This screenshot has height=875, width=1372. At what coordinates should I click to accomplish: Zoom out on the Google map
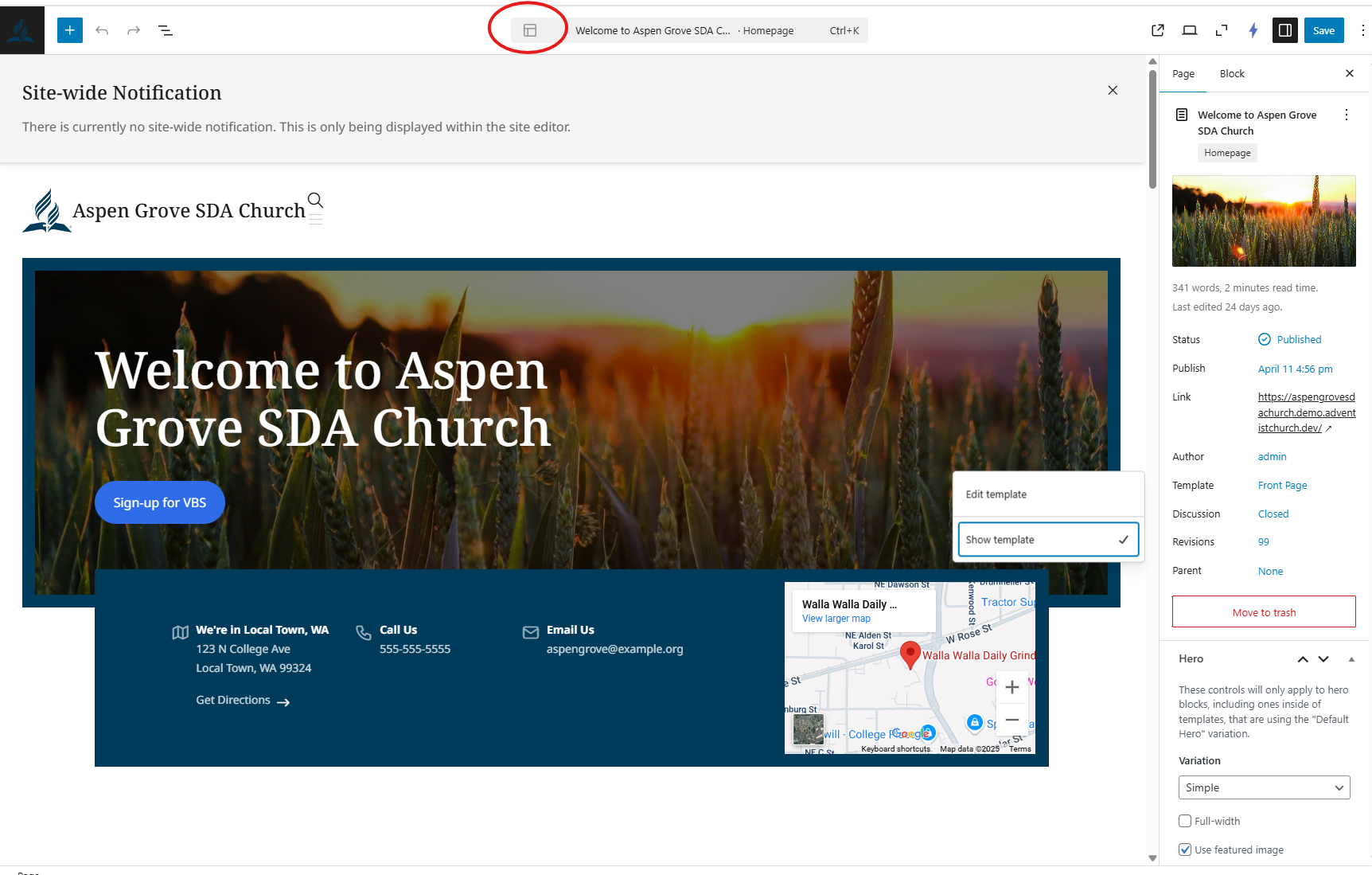tap(1012, 720)
